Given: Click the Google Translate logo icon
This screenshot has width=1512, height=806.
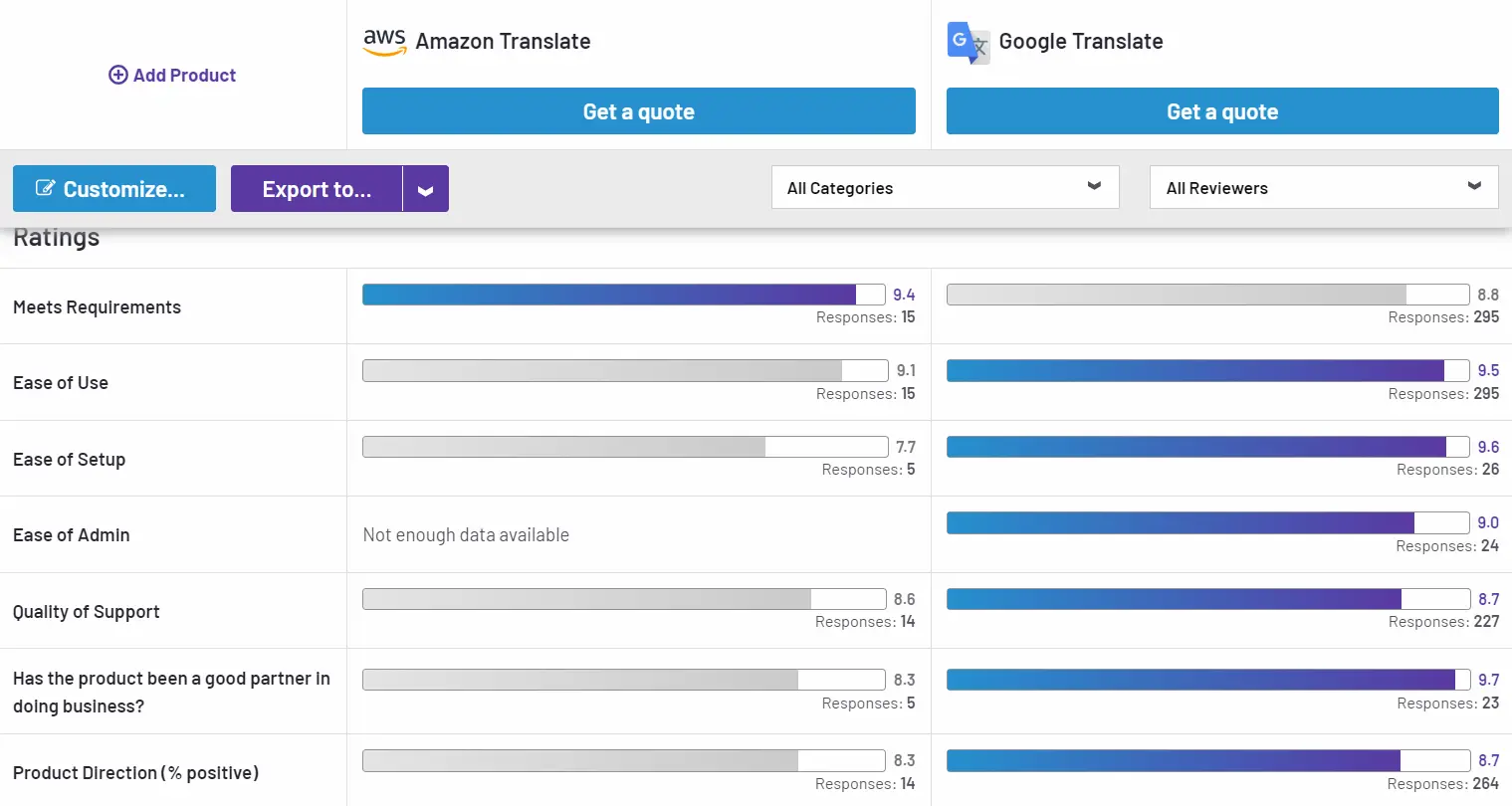Looking at the screenshot, I should click(x=968, y=42).
